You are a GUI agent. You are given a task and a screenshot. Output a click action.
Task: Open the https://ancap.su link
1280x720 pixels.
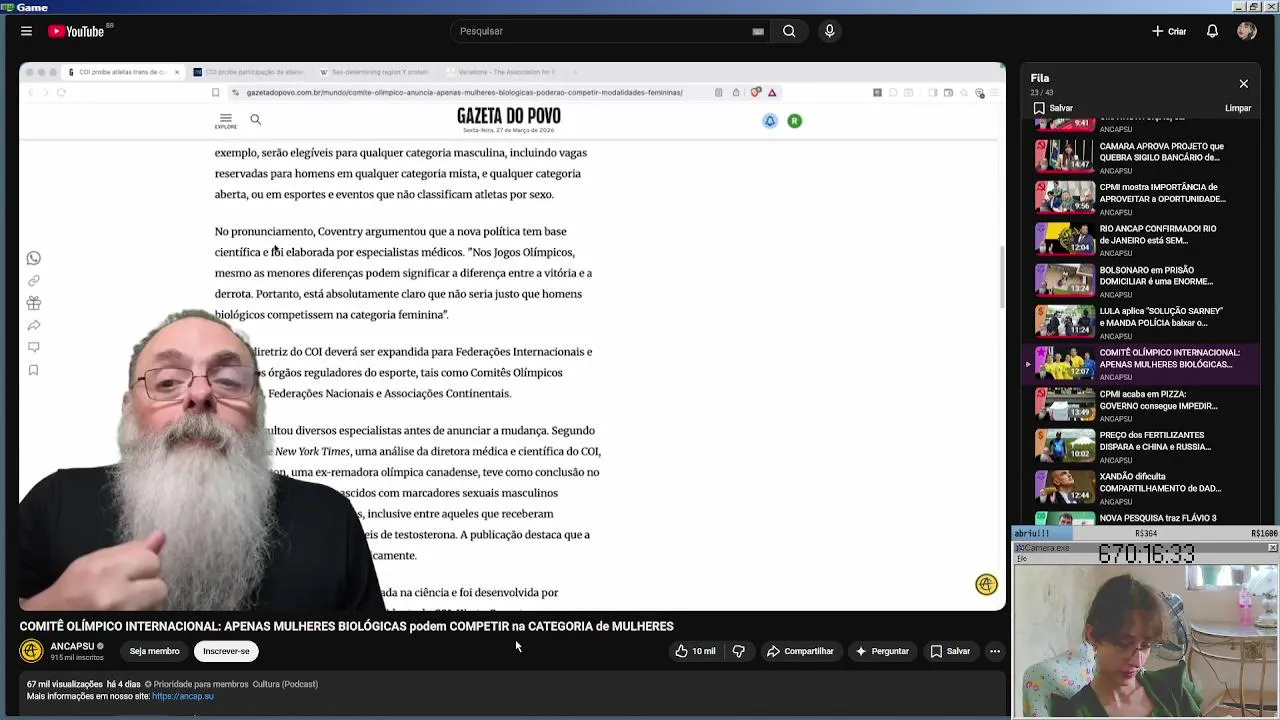pos(183,696)
